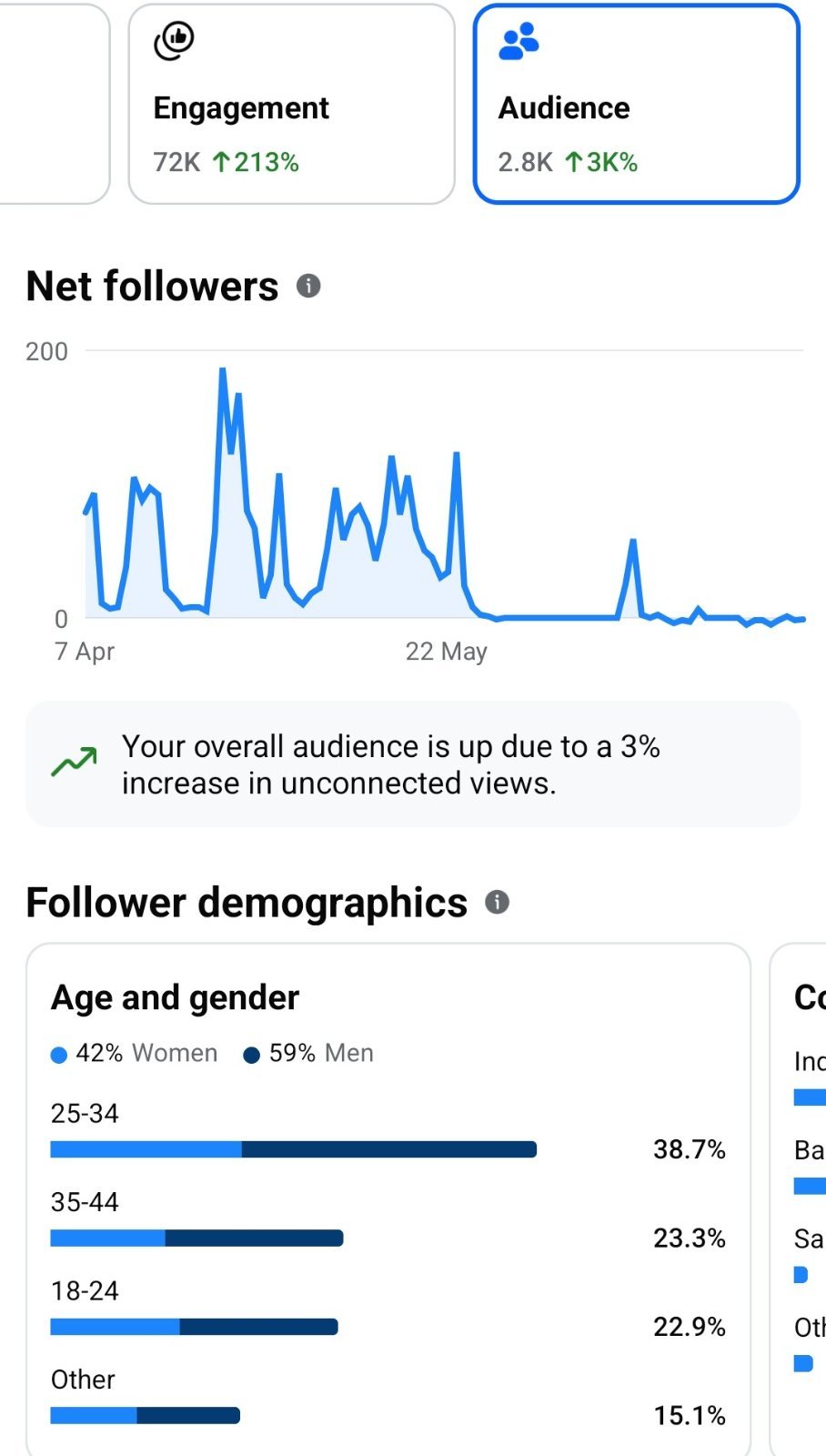Tap the green trending-up arrow icon
The image size is (826, 1456).
tap(75, 763)
